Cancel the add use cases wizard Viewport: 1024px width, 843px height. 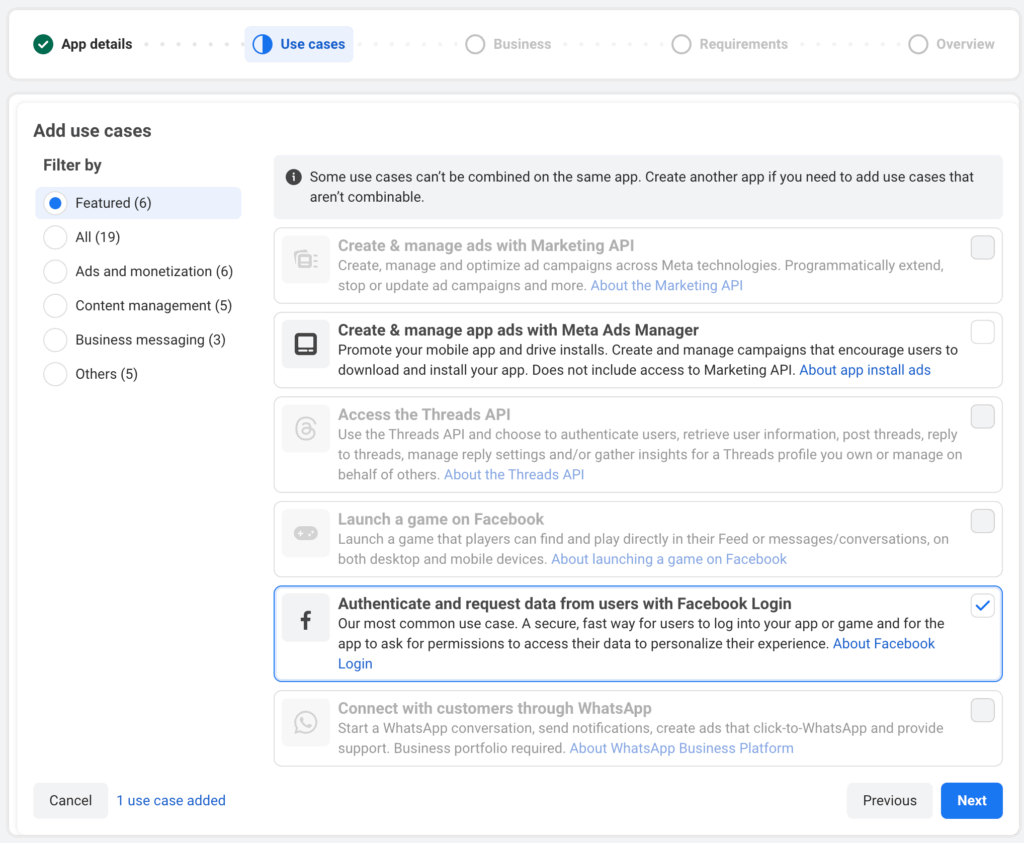(x=71, y=800)
